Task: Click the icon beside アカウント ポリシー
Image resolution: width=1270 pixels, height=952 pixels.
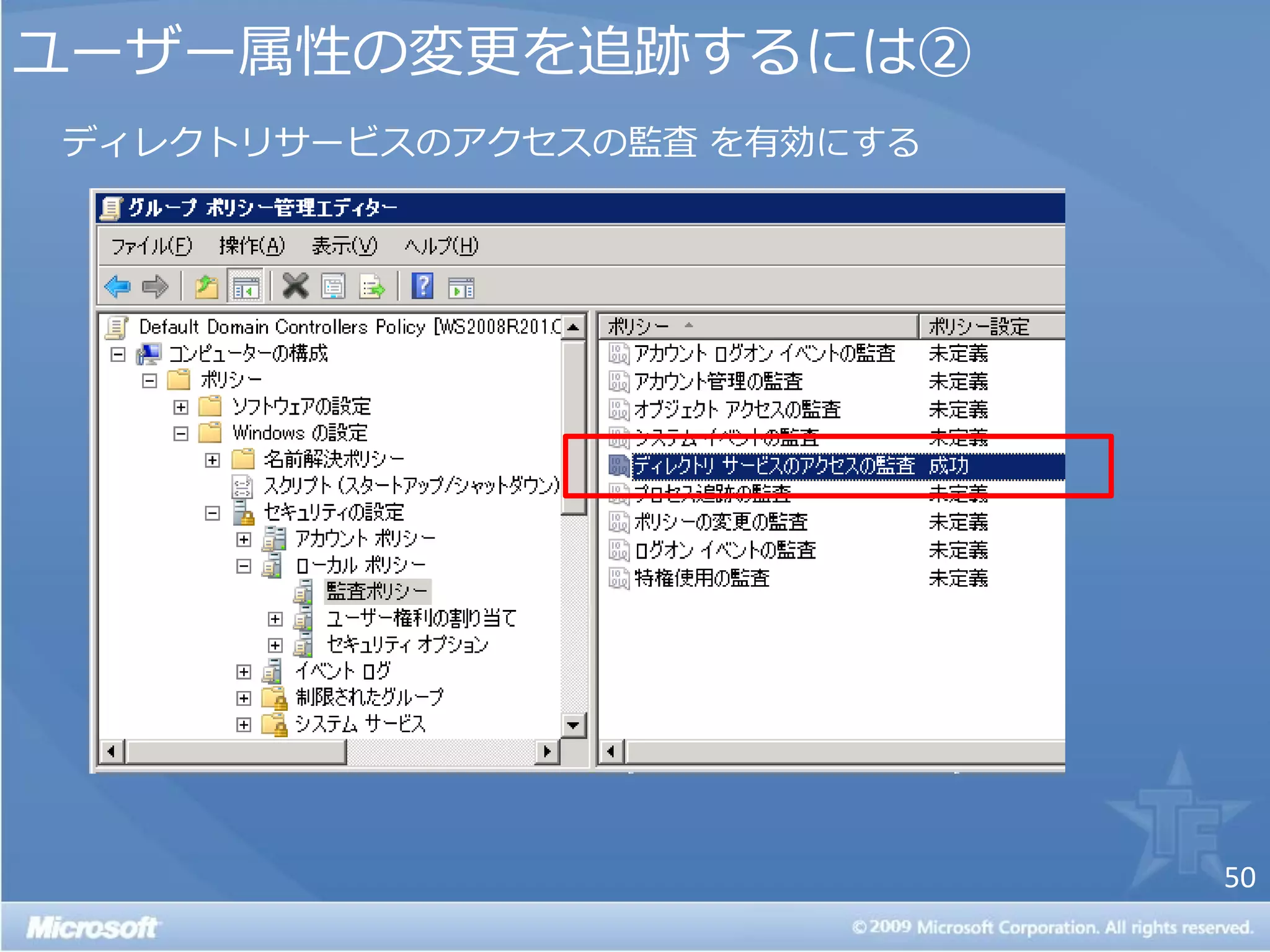Action: click(x=274, y=539)
